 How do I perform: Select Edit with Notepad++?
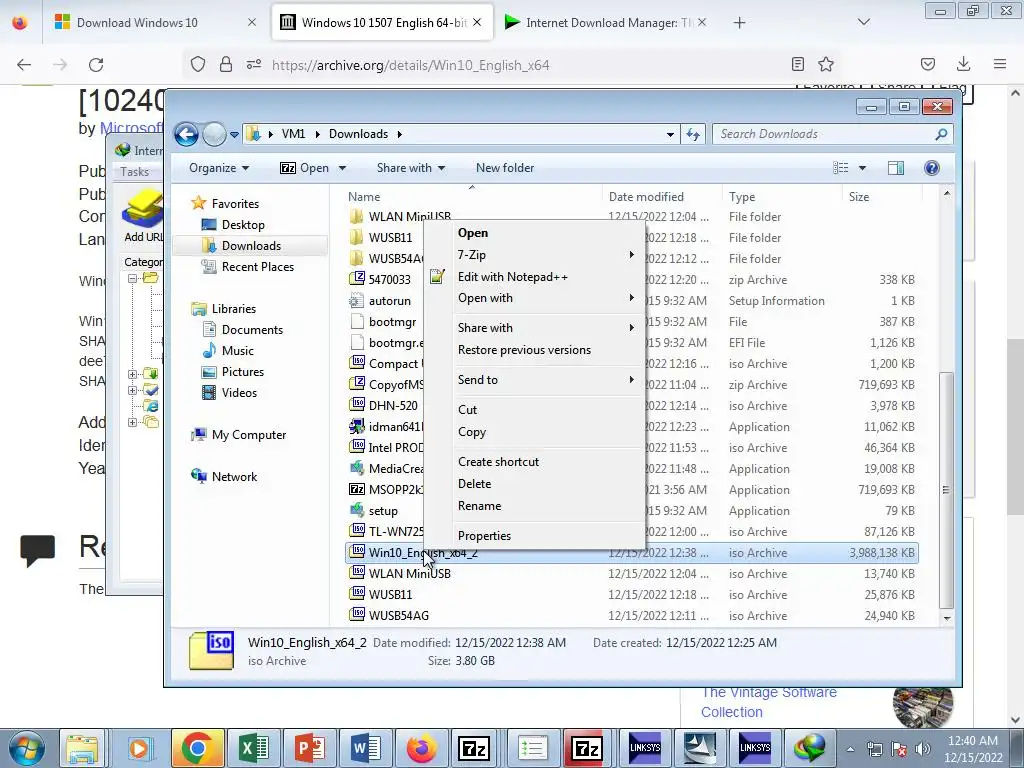[x=513, y=277]
